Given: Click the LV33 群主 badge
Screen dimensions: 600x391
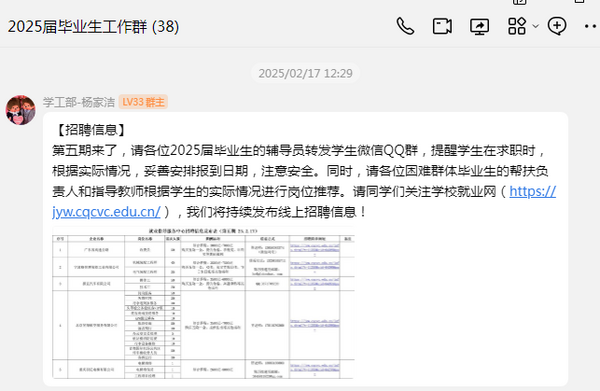Looking at the screenshot, I should tap(143, 102).
